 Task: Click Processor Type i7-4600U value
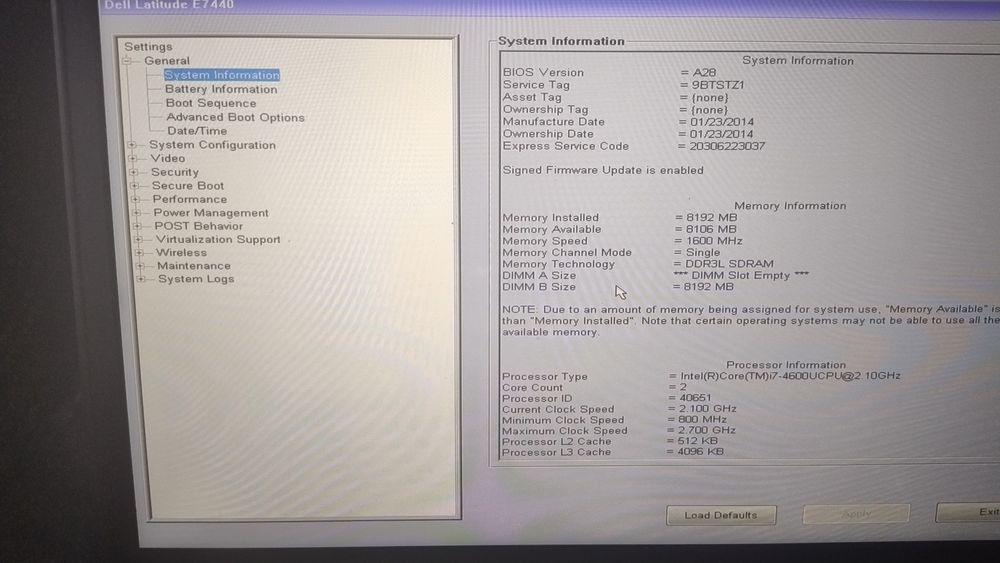click(x=790, y=376)
